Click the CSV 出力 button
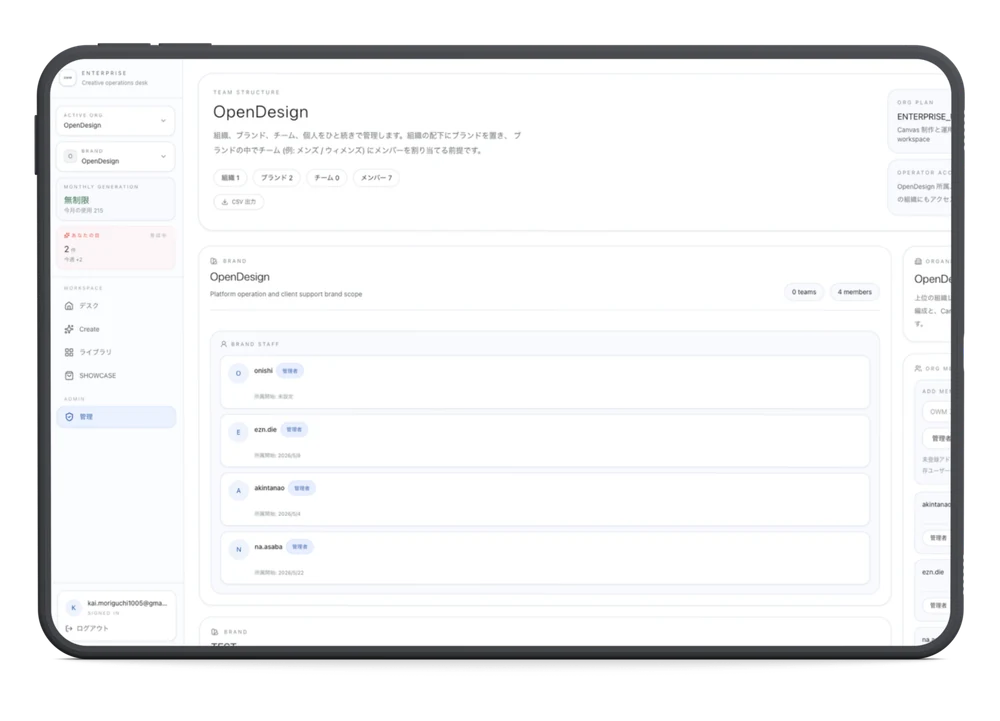 [x=239, y=202]
